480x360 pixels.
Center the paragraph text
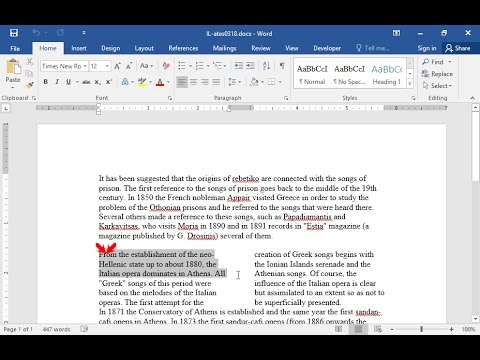pos(193,82)
